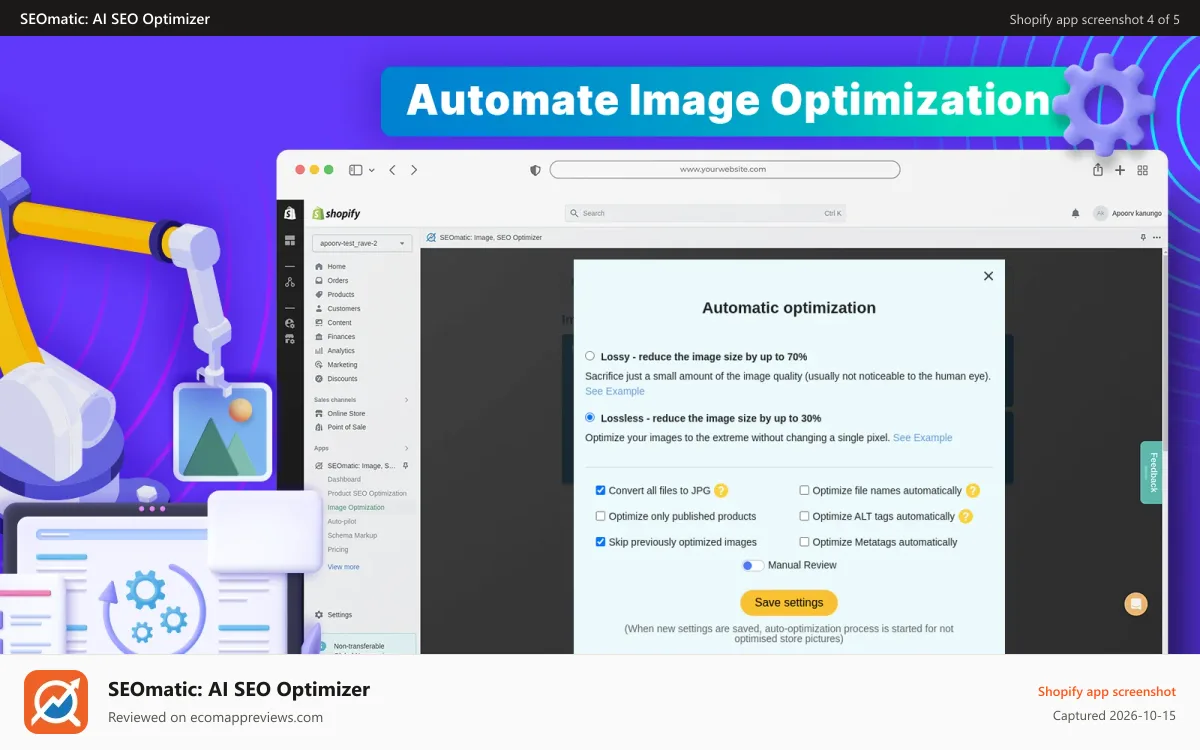Image resolution: width=1200 pixels, height=750 pixels.
Task: Click the Point of Sale bag icon
Action: 319,427
